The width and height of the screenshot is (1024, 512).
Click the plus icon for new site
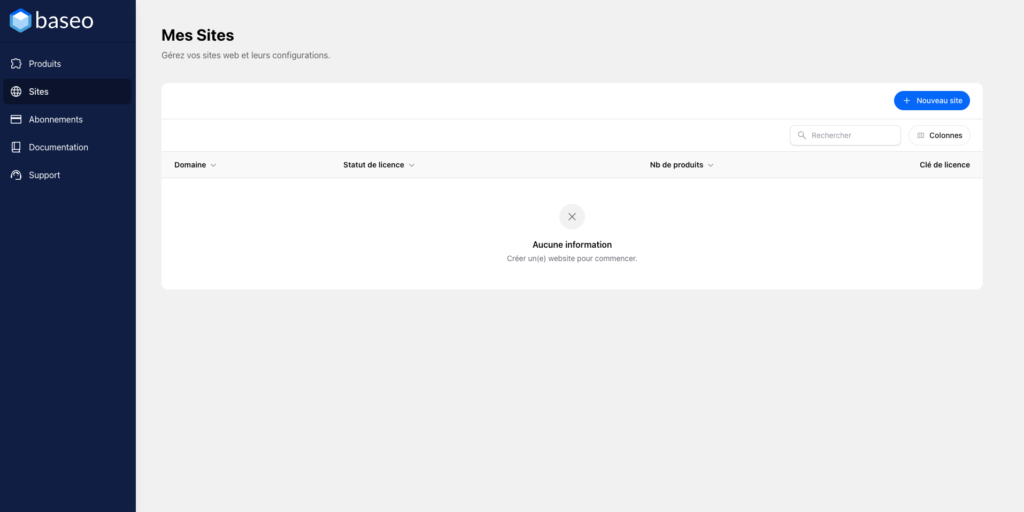pos(907,101)
